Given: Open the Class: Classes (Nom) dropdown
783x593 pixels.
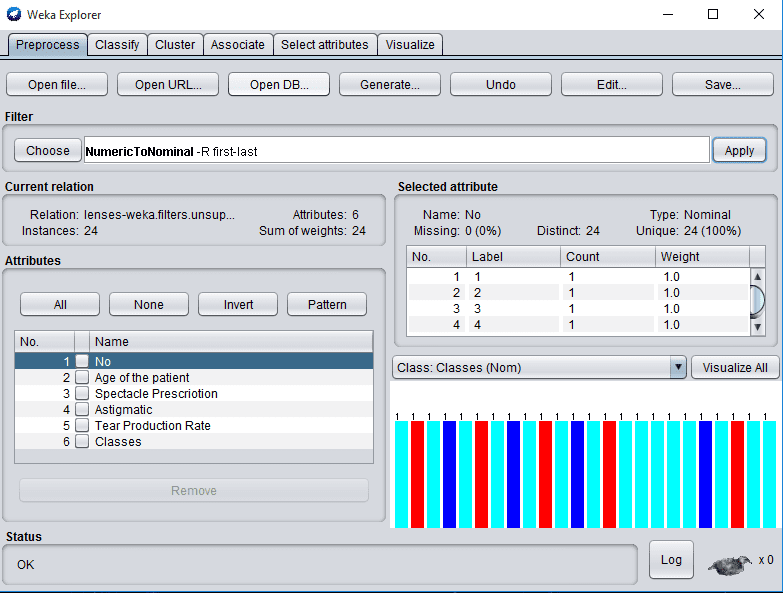Looking at the screenshot, I should (539, 367).
